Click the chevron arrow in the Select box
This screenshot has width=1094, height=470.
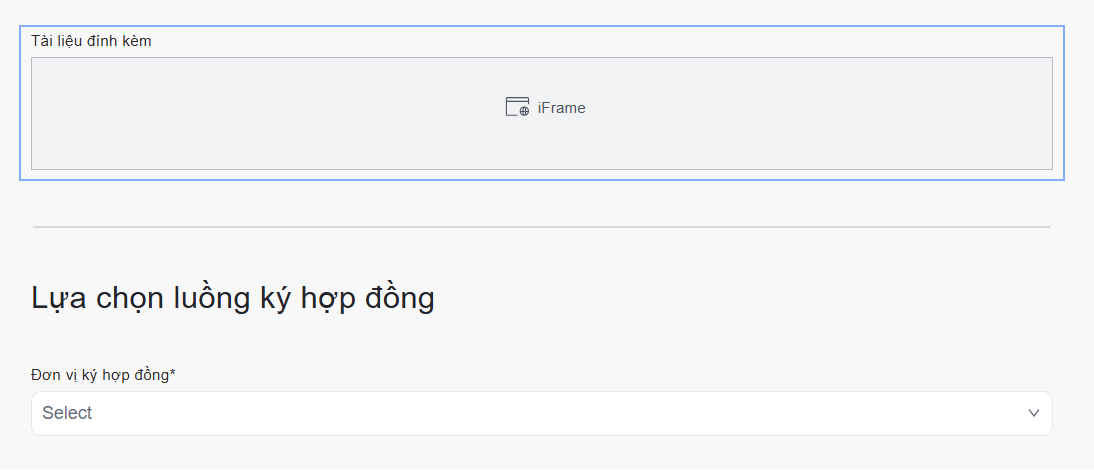pyautogui.click(x=1034, y=413)
